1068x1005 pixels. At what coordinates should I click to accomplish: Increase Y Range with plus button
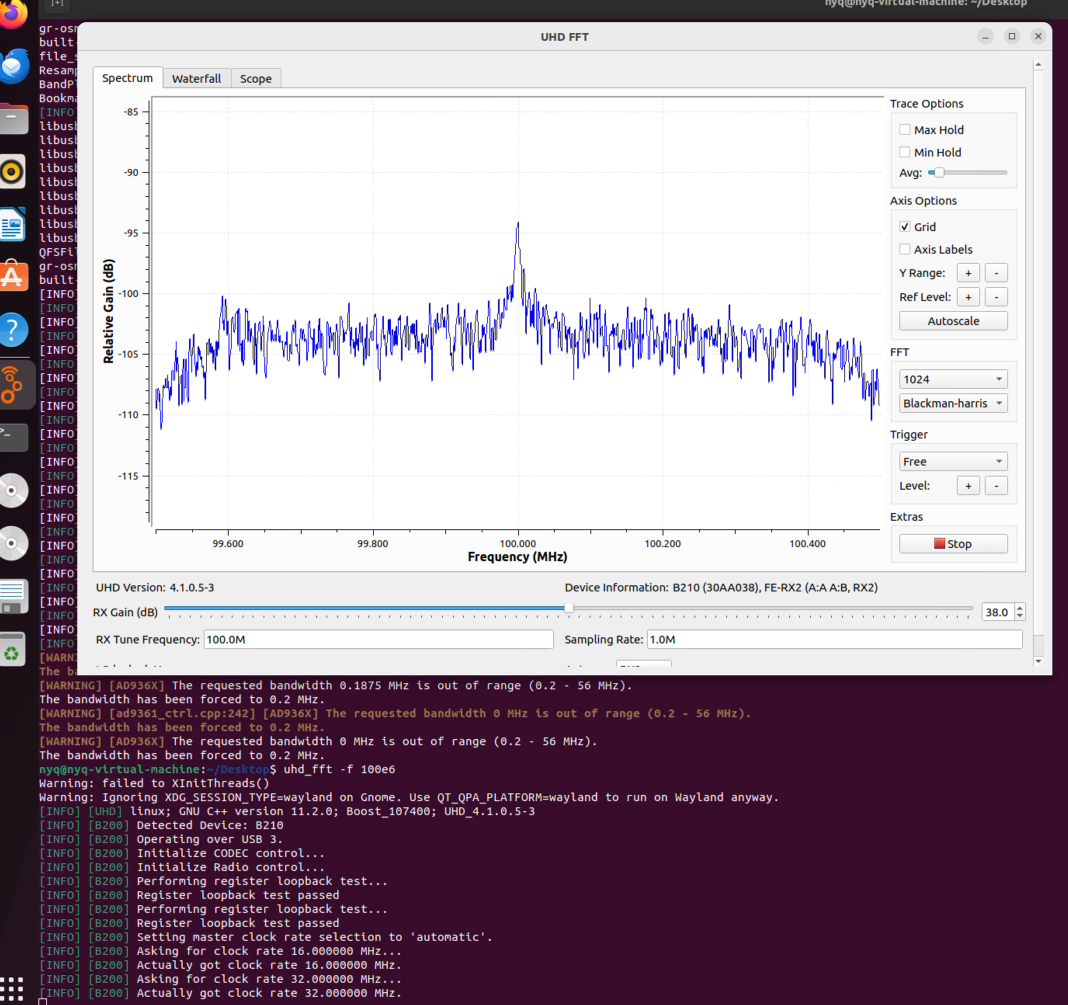click(968, 273)
